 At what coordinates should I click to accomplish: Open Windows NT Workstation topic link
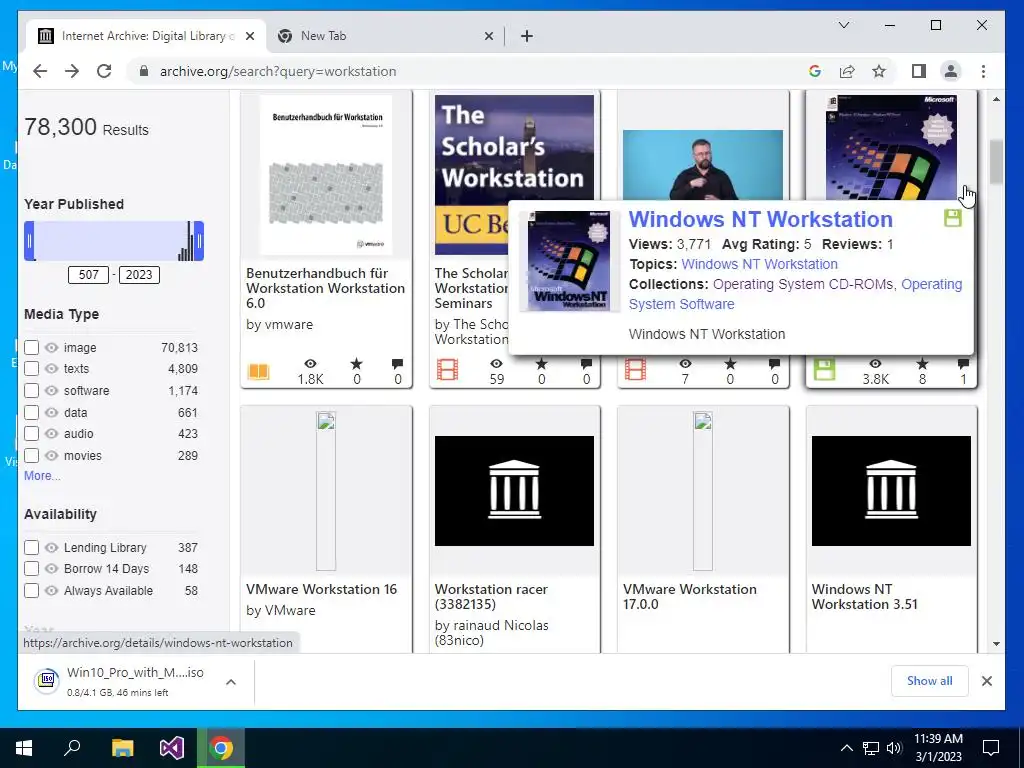(759, 264)
